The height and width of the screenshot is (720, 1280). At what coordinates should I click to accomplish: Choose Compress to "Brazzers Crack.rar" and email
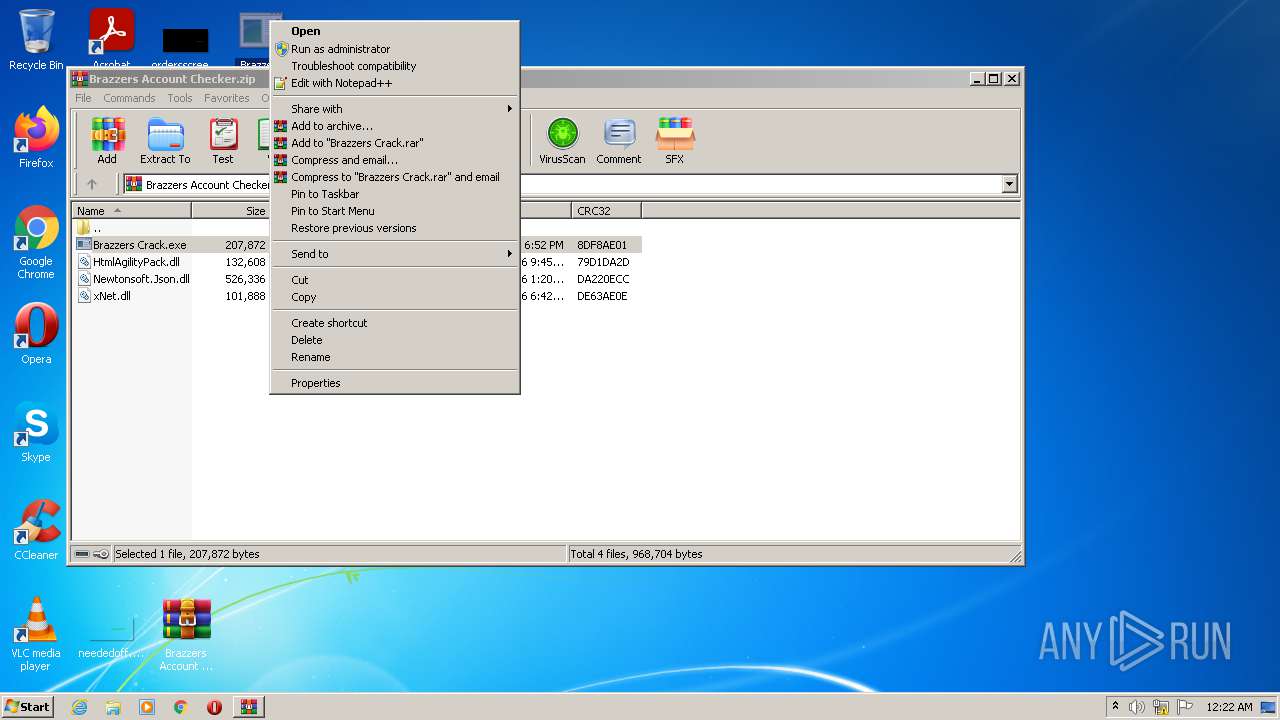point(395,177)
